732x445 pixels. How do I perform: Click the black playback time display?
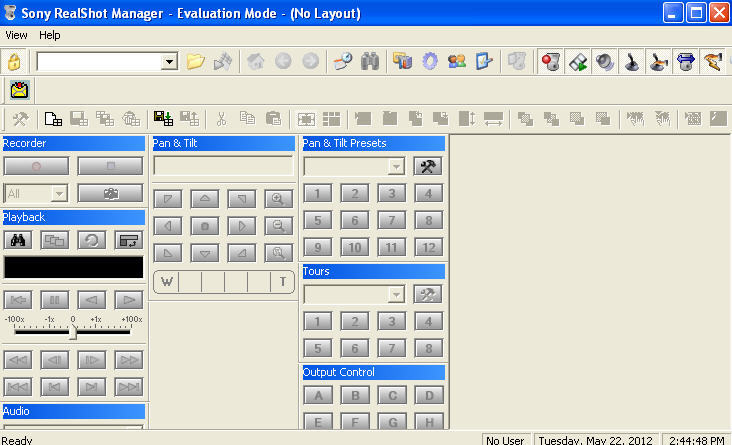click(x=74, y=267)
